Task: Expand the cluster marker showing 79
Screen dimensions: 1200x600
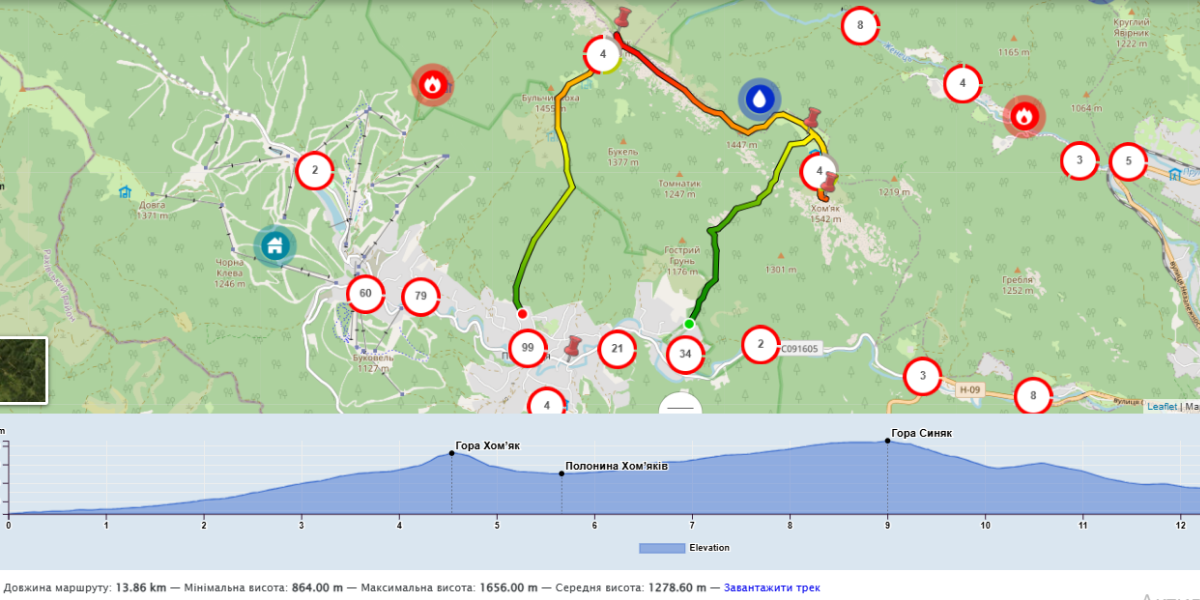Action: [421, 295]
